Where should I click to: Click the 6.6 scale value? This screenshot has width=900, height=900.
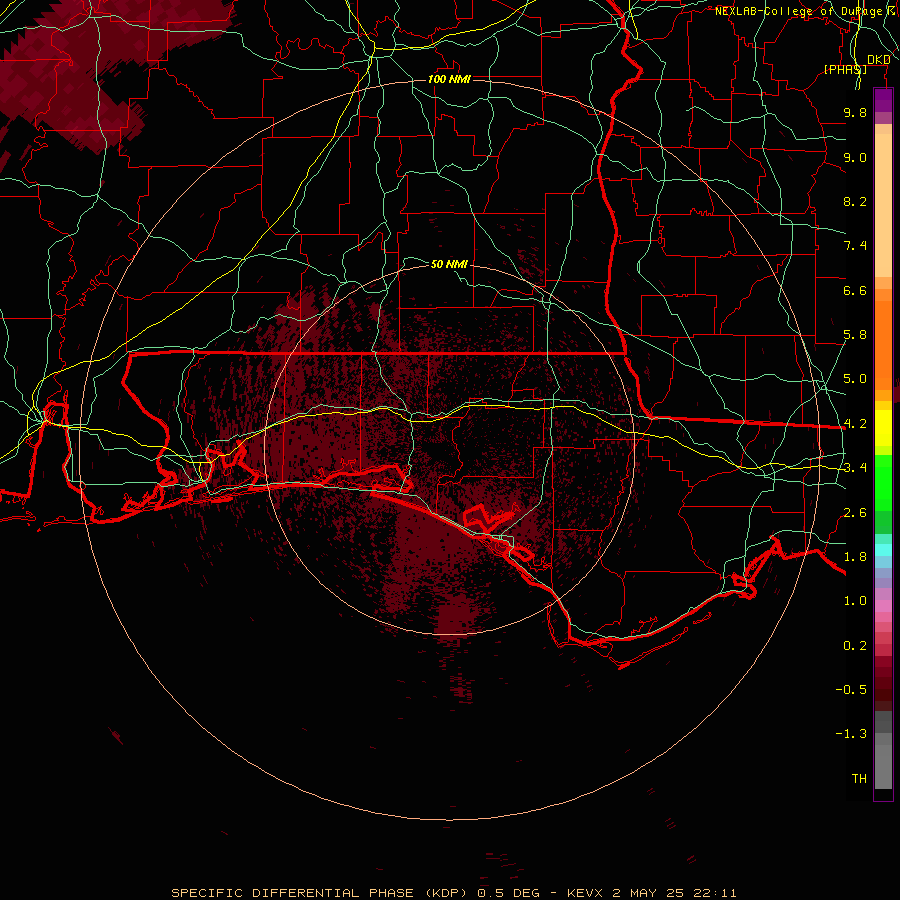(855, 290)
